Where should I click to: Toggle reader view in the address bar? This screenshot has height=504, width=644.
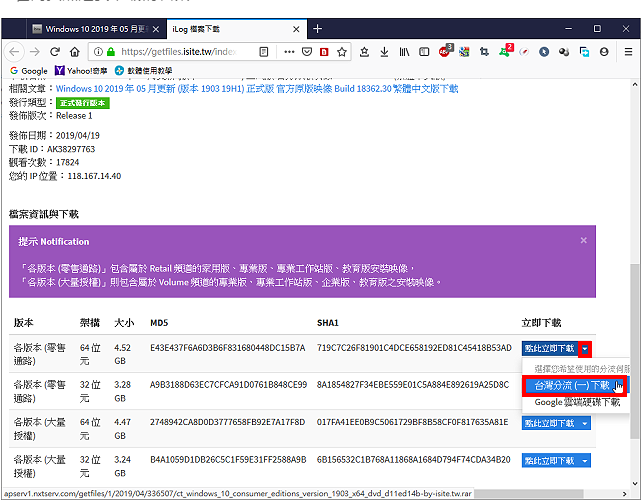point(264,52)
